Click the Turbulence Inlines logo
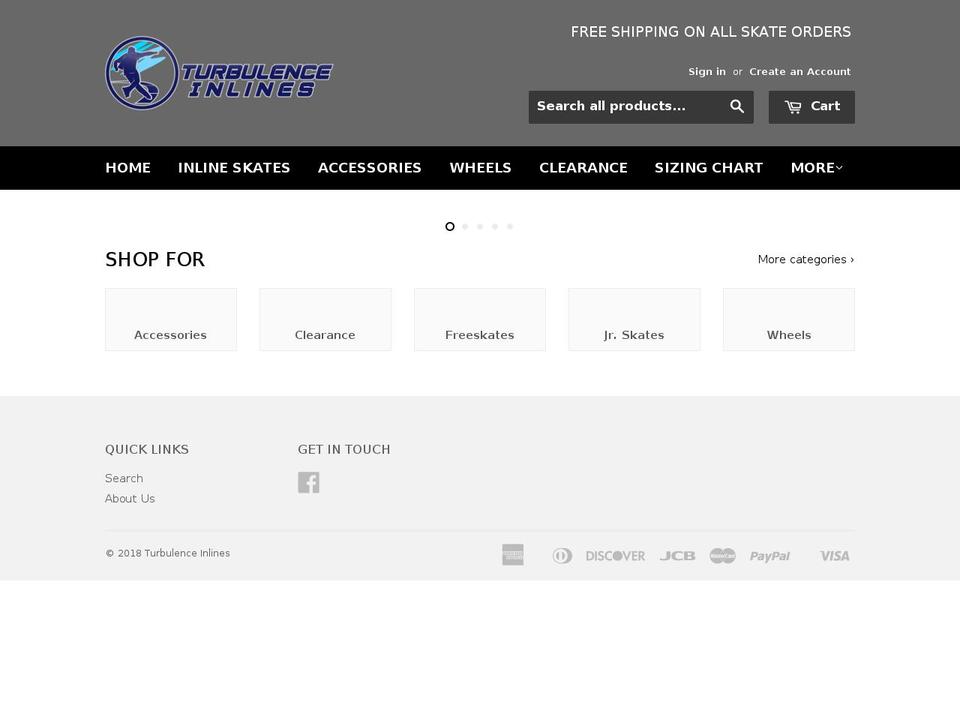This screenshot has width=960, height=720. pos(219,73)
